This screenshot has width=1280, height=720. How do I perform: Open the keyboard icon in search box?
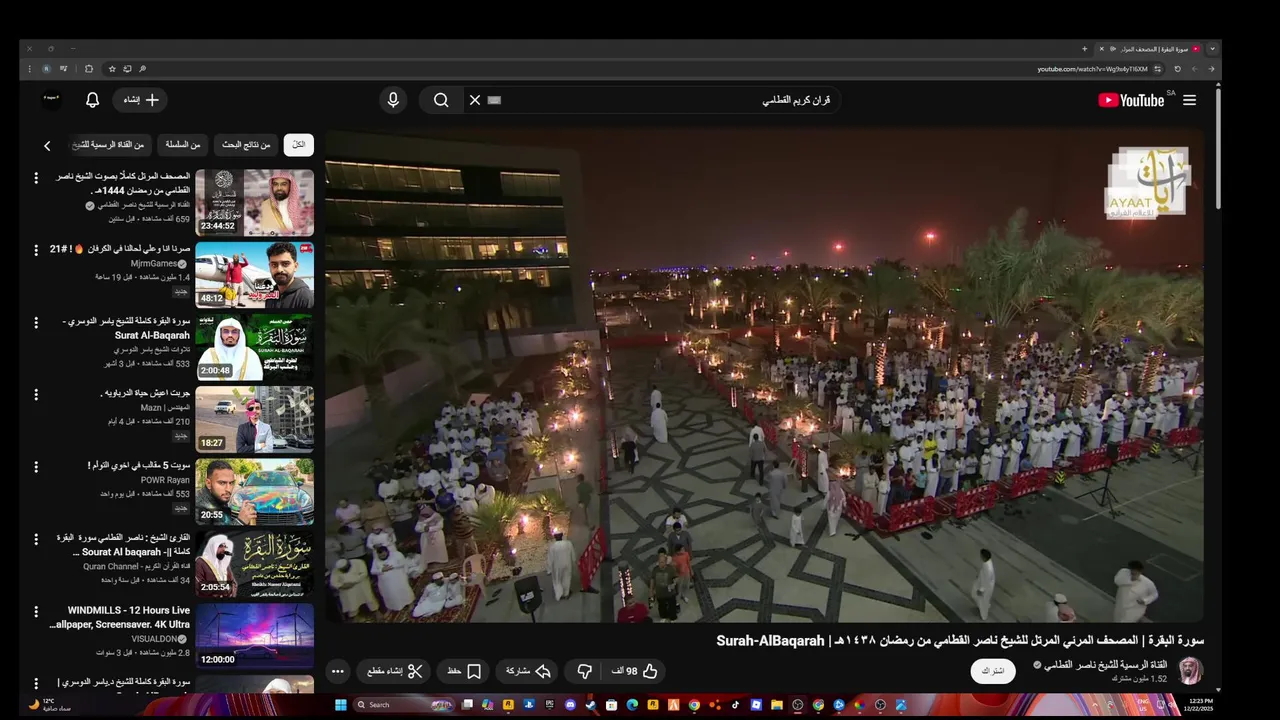[494, 100]
